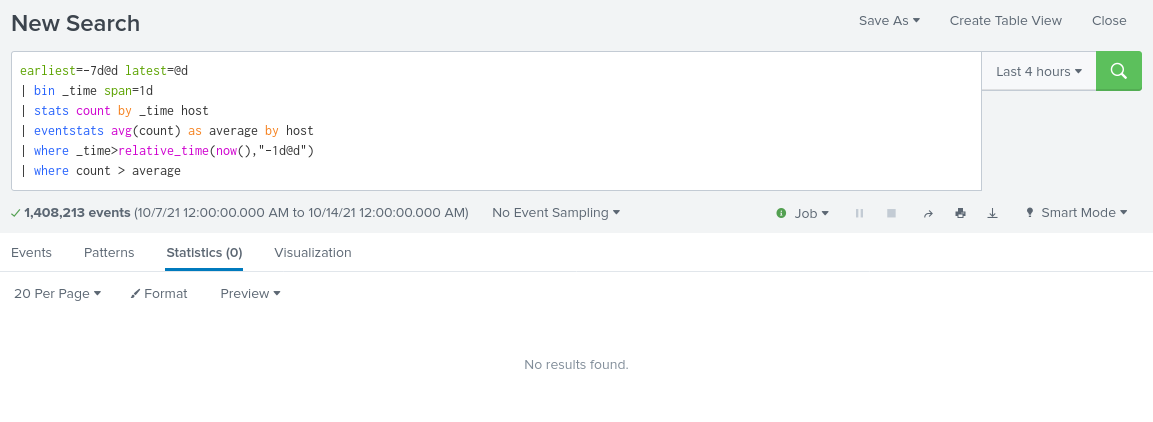Click the pencil Format option
Screen dimensions: 1153x422
tap(159, 293)
